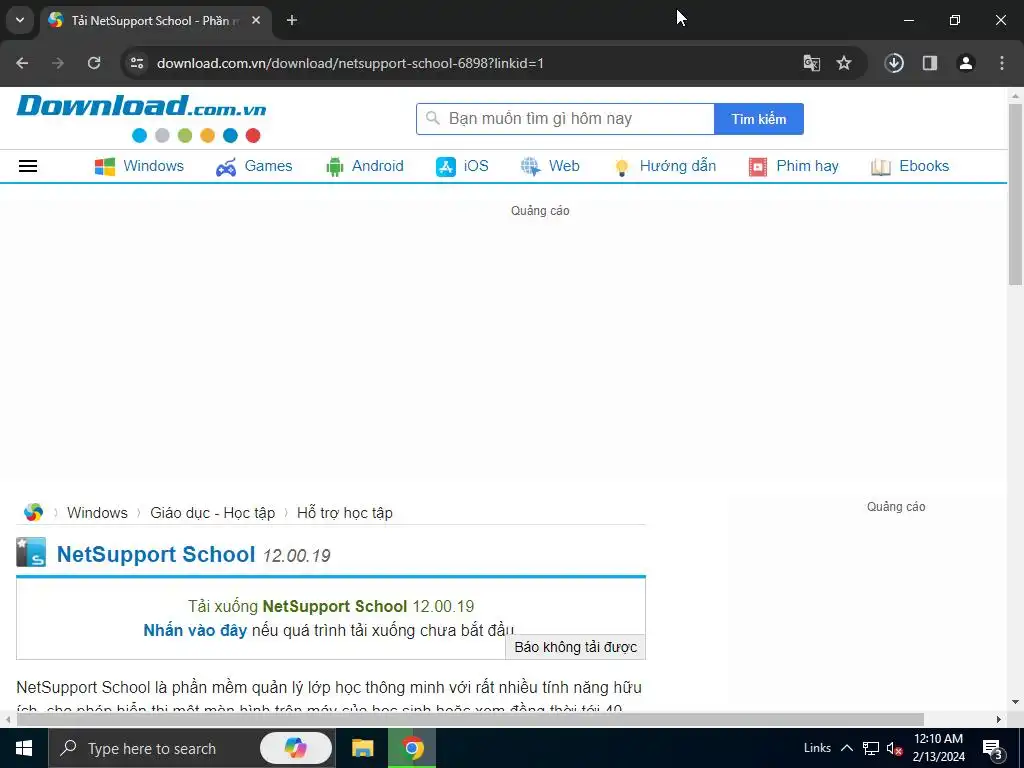
Task: Go back to the previous page
Action: coord(22,63)
